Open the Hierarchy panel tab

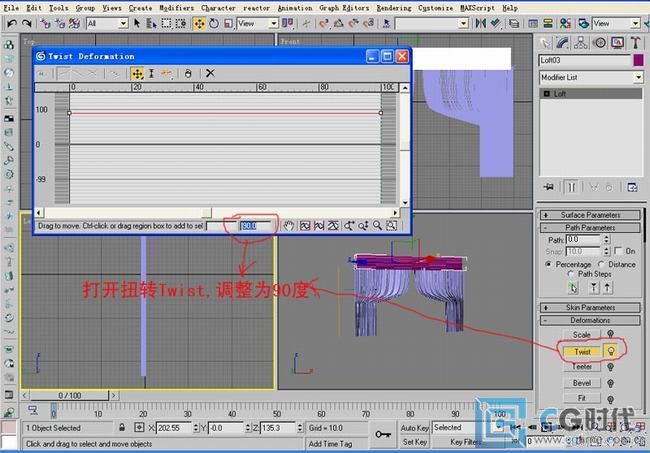(x=581, y=43)
